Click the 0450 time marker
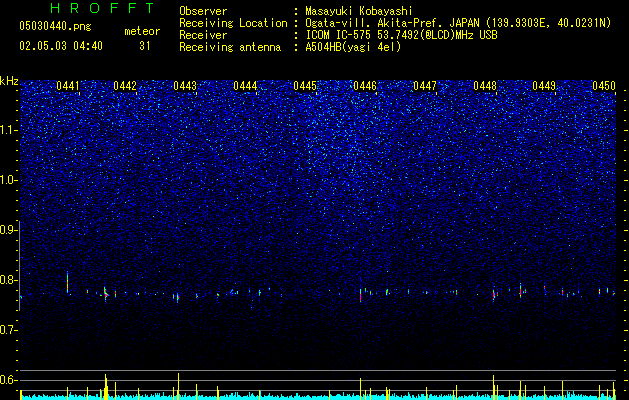 point(604,86)
